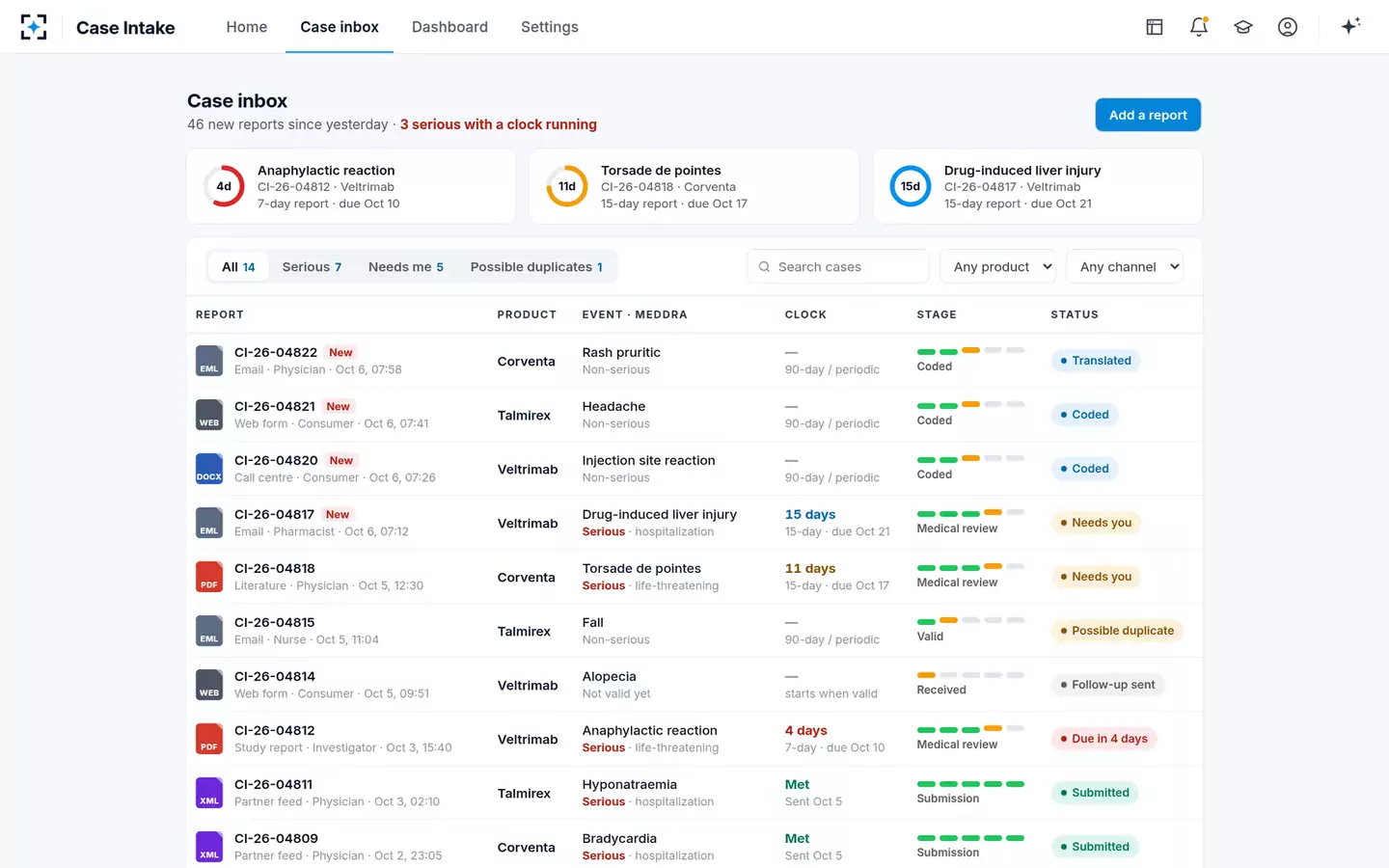Click the WEB file icon for CI-26-04821
This screenshot has height=868, width=1389.
coord(209,415)
